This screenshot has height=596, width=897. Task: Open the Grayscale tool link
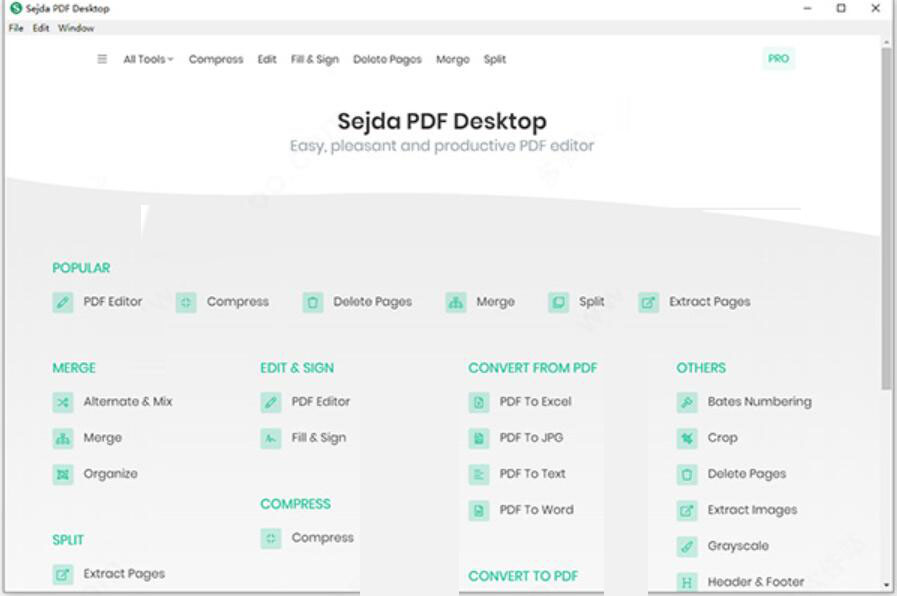pyautogui.click(x=738, y=546)
